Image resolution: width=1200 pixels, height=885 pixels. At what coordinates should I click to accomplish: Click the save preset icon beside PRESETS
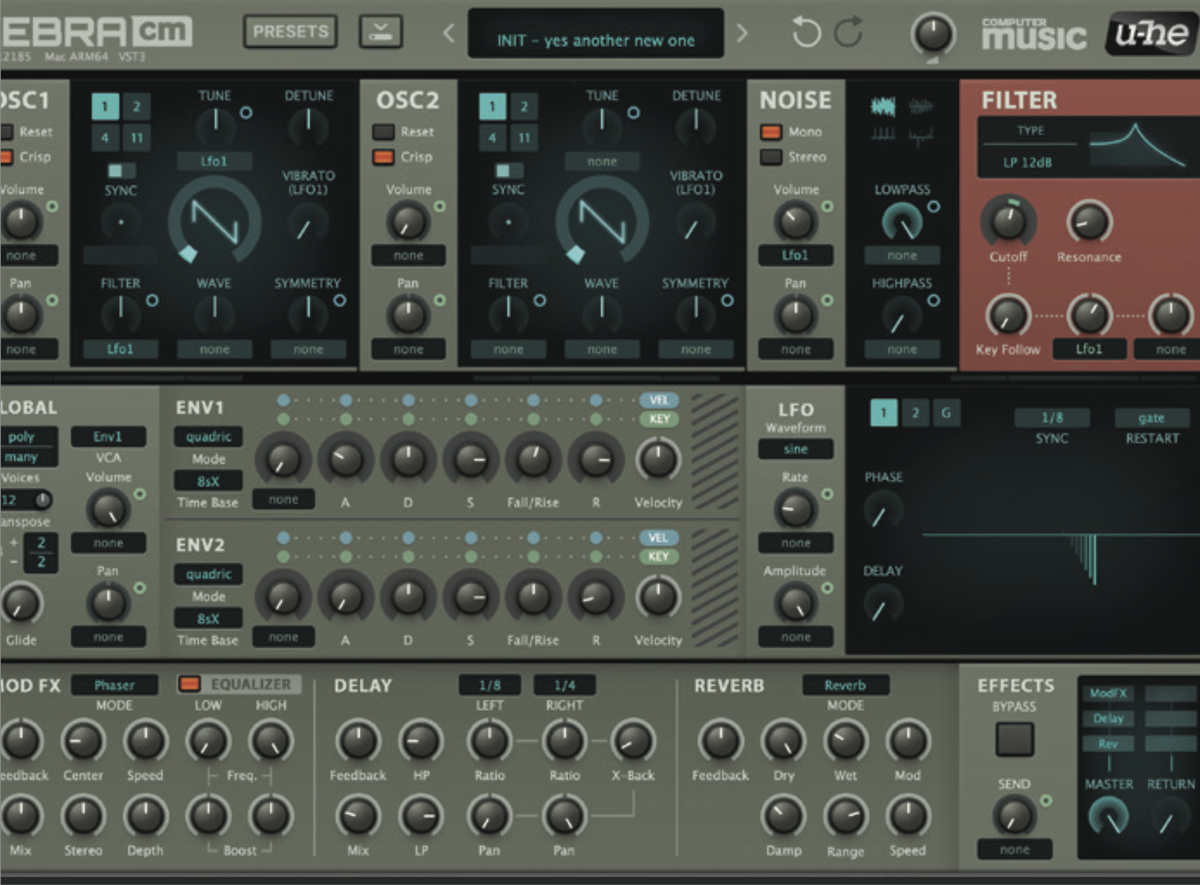click(x=381, y=32)
